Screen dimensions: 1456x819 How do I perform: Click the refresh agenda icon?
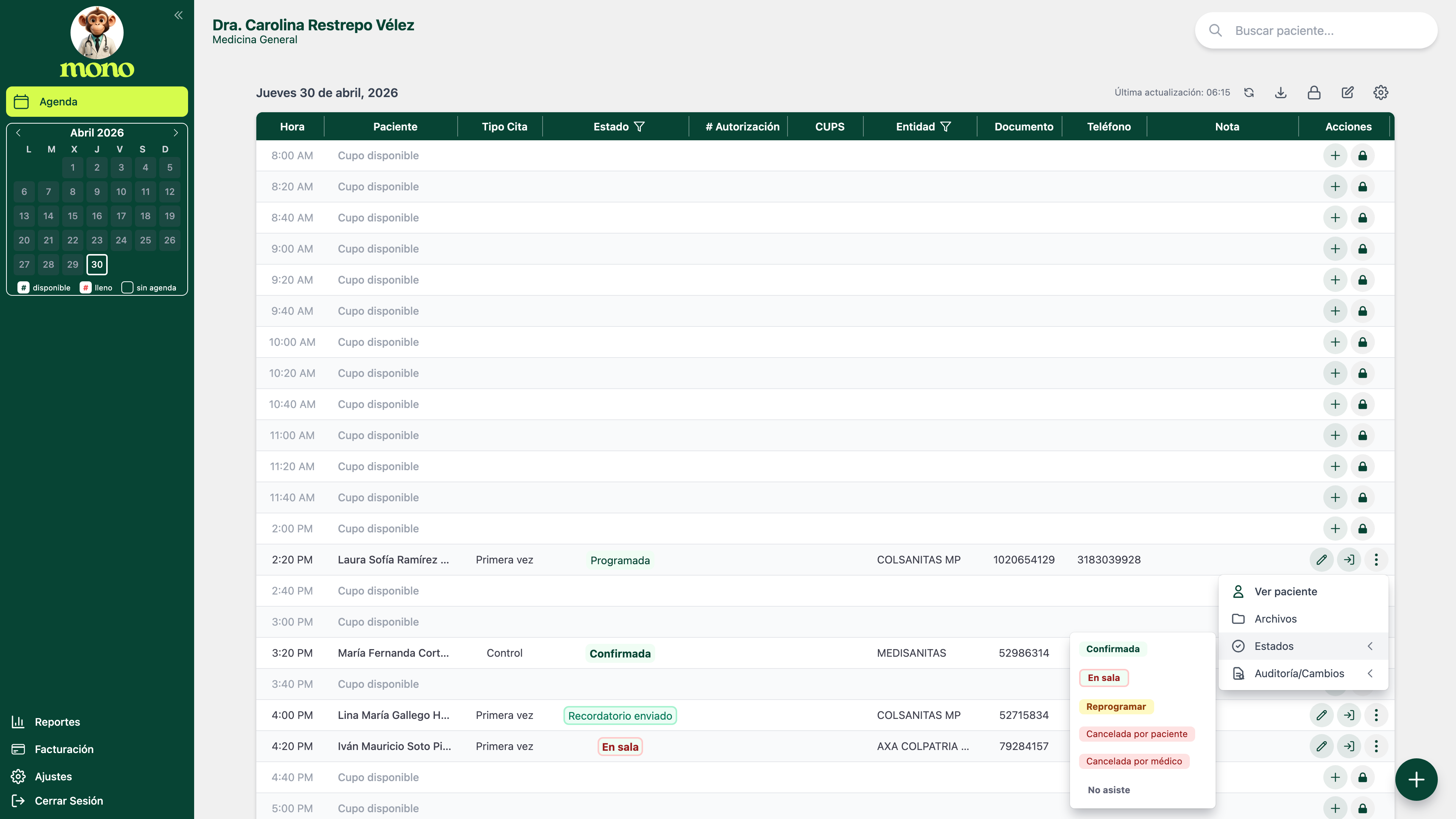(x=1249, y=93)
